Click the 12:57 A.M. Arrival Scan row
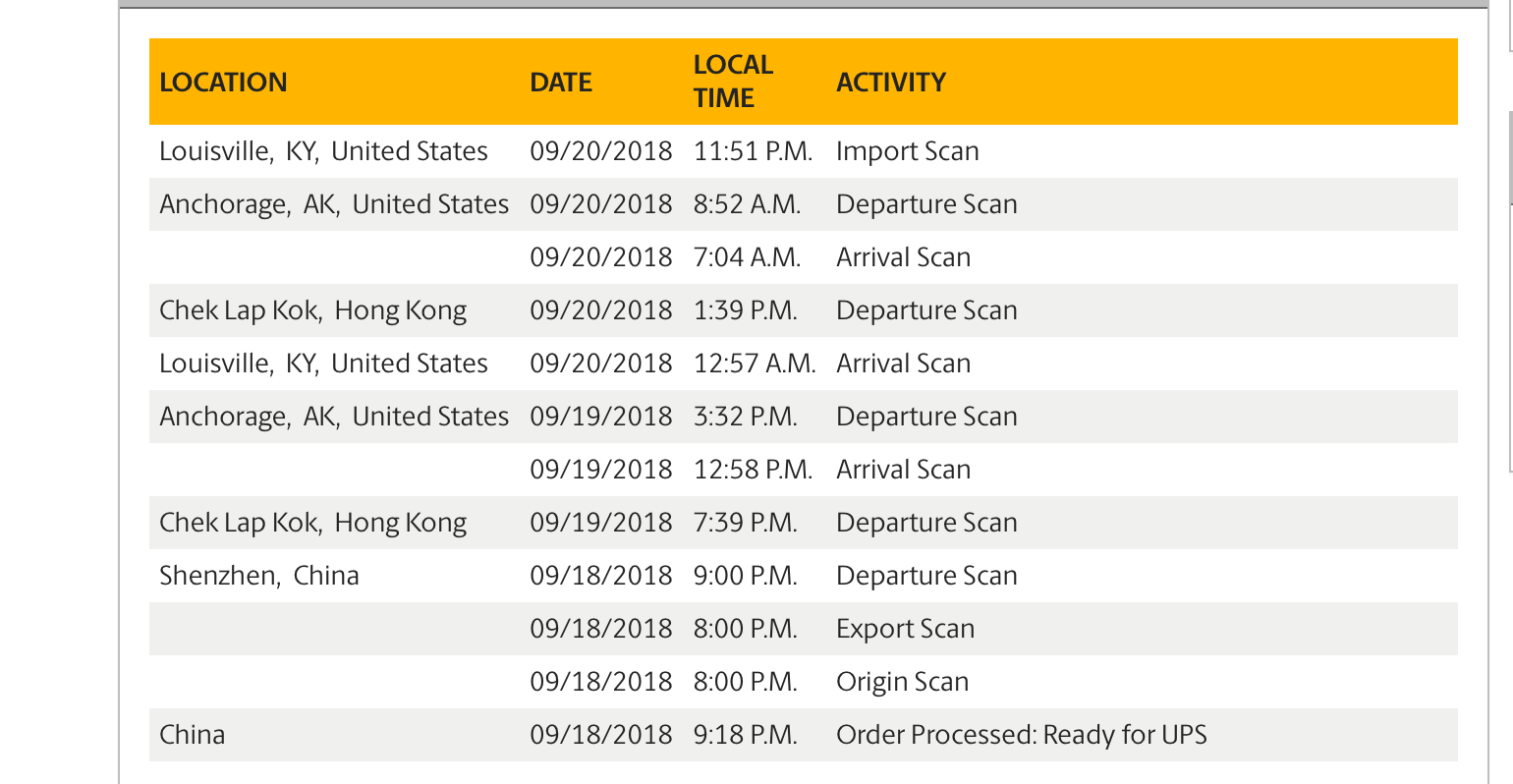This screenshot has width=1513, height=784. click(803, 364)
